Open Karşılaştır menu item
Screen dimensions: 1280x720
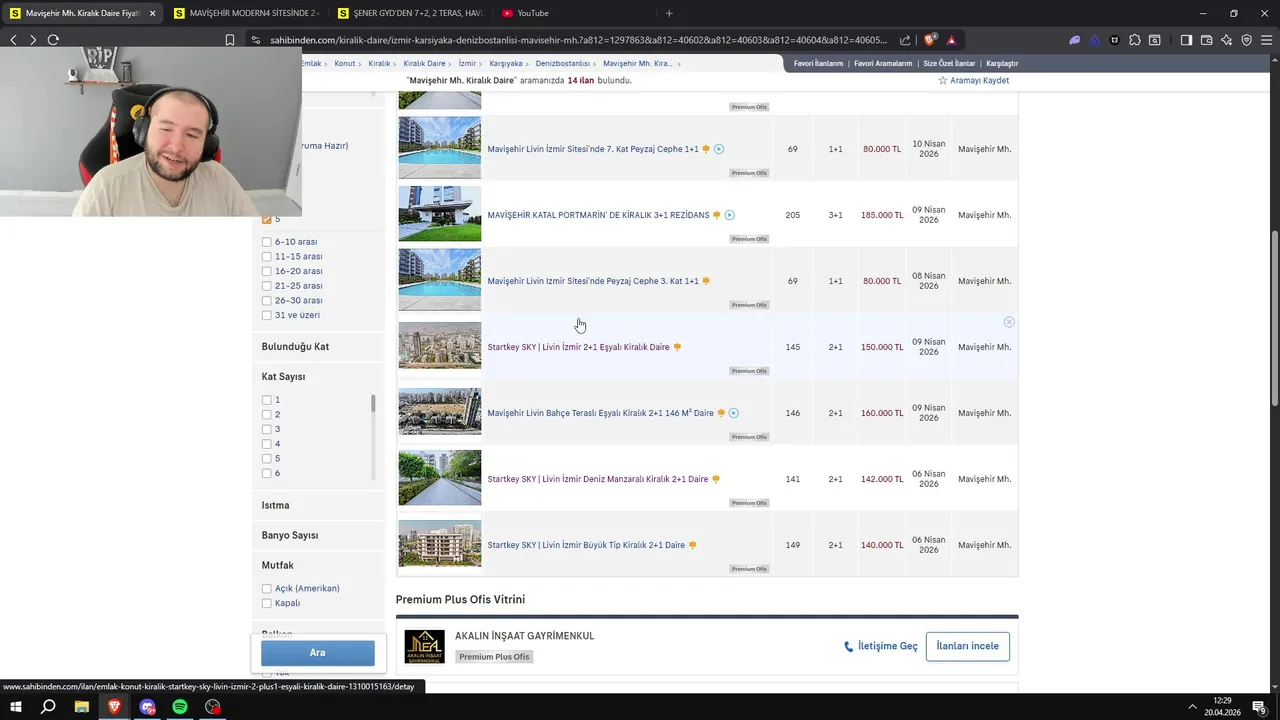(x=1002, y=64)
